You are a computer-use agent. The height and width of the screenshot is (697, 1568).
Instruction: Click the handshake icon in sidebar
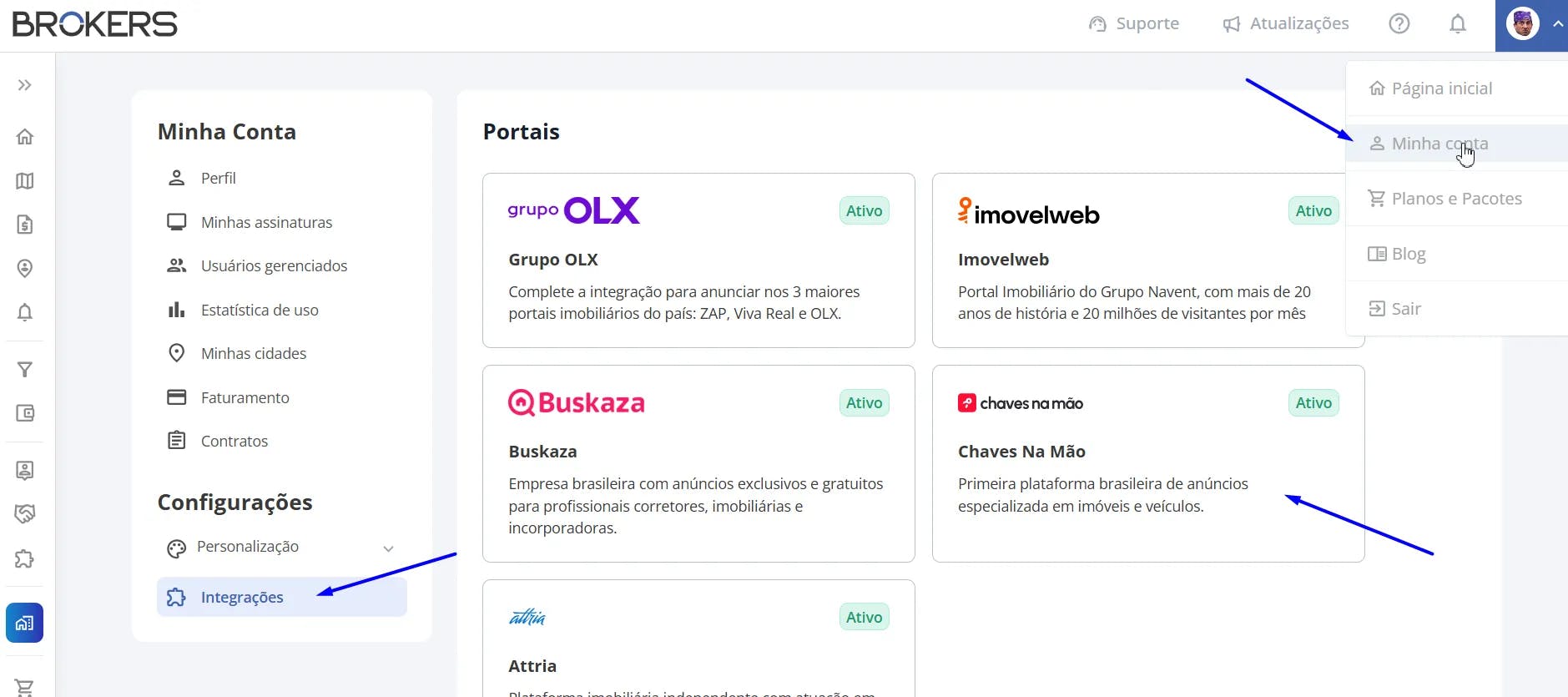pyautogui.click(x=25, y=514)
